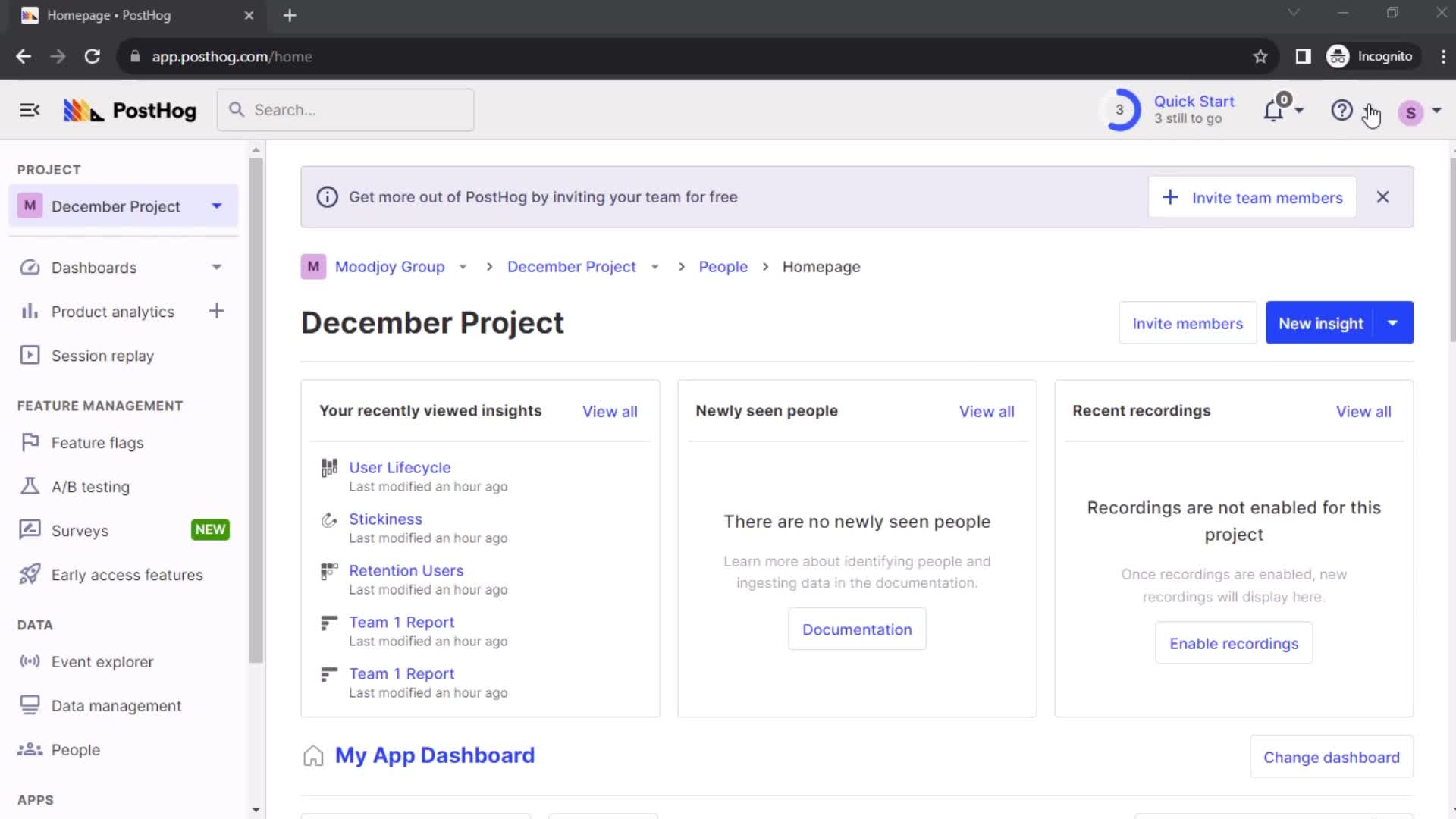Screen dimensions: 1456x819
Task: Click Enable recordings
Action: 1234,644
